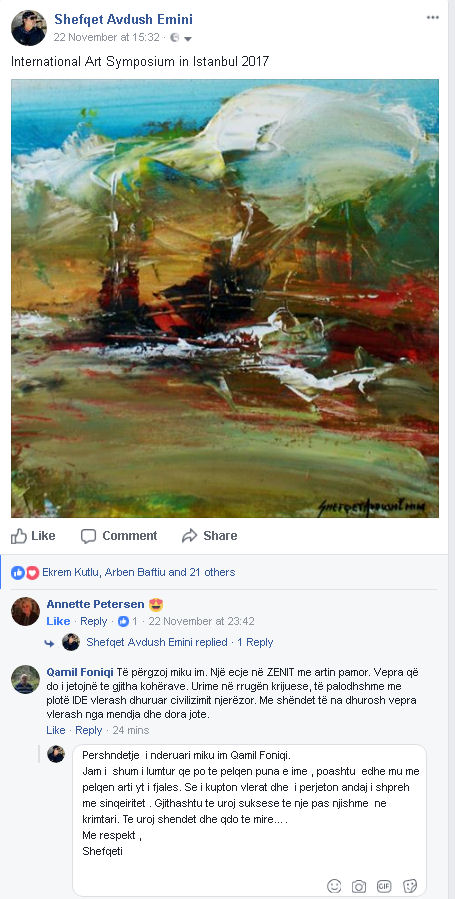Like Annette Petersen's comment

click(x=58, y=622)
